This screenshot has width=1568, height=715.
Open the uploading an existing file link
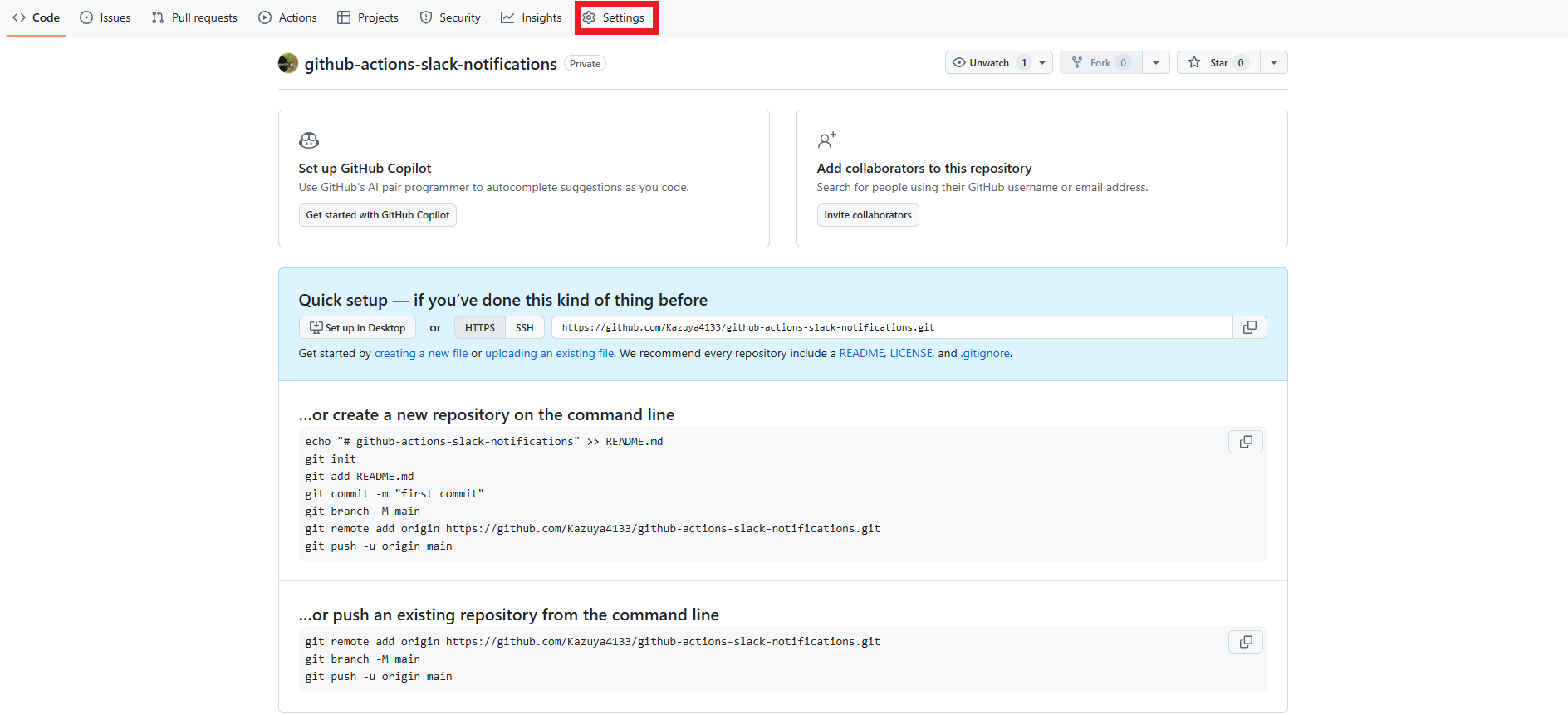tap(550, 353)
